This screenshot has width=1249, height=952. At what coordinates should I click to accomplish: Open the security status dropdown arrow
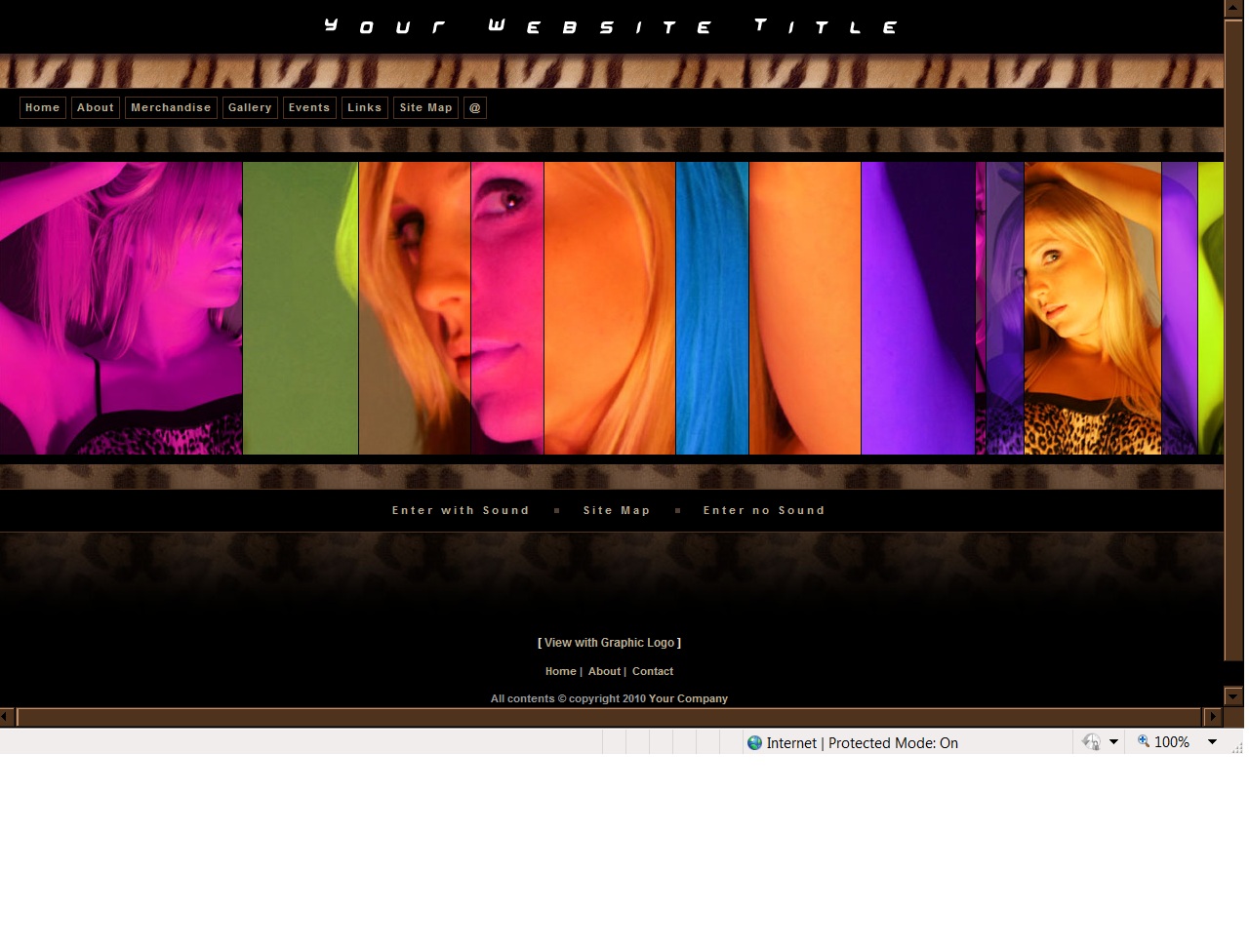(1113, 742)
